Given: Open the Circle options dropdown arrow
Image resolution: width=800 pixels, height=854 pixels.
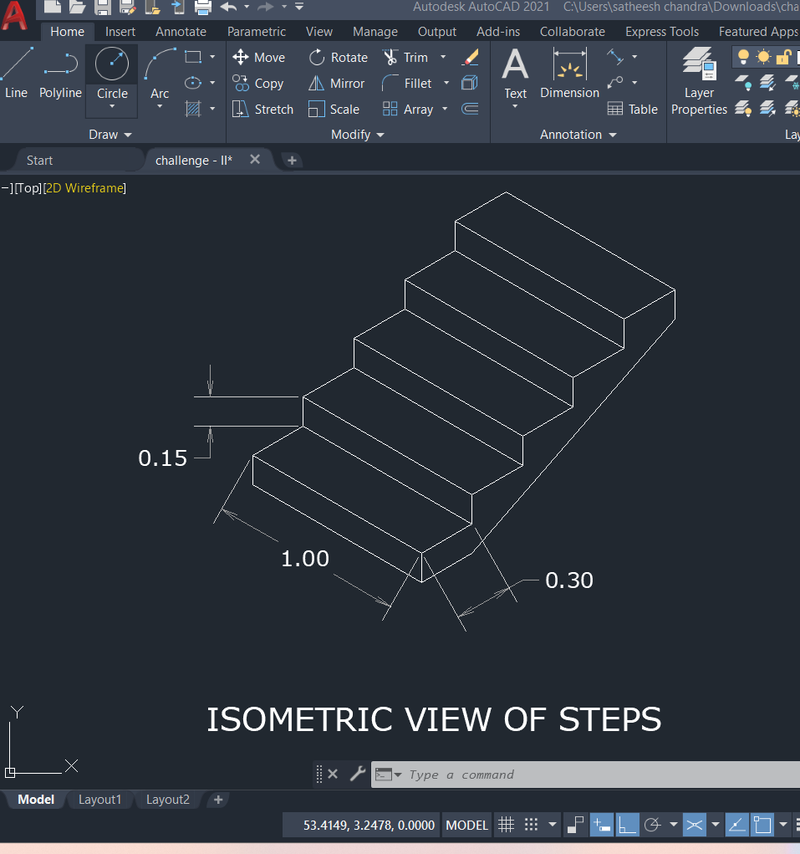Looking at the screenshot, I should (112, 107).
